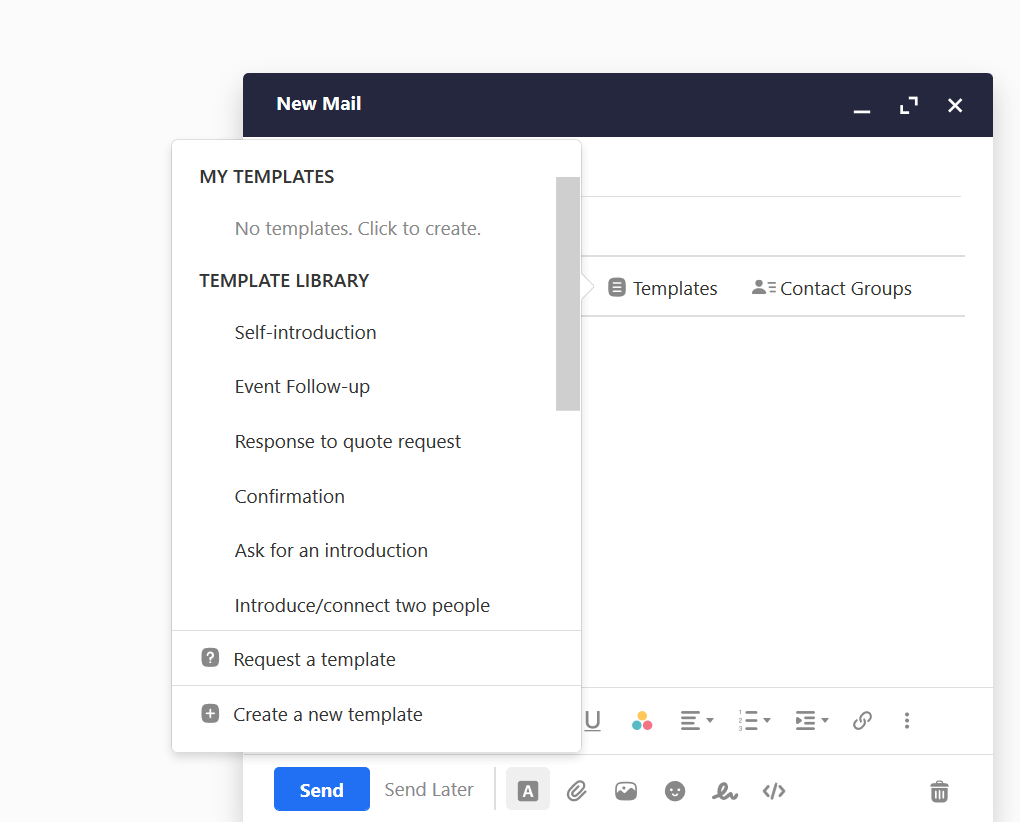Insert an image into the email

tap(626, 791)
